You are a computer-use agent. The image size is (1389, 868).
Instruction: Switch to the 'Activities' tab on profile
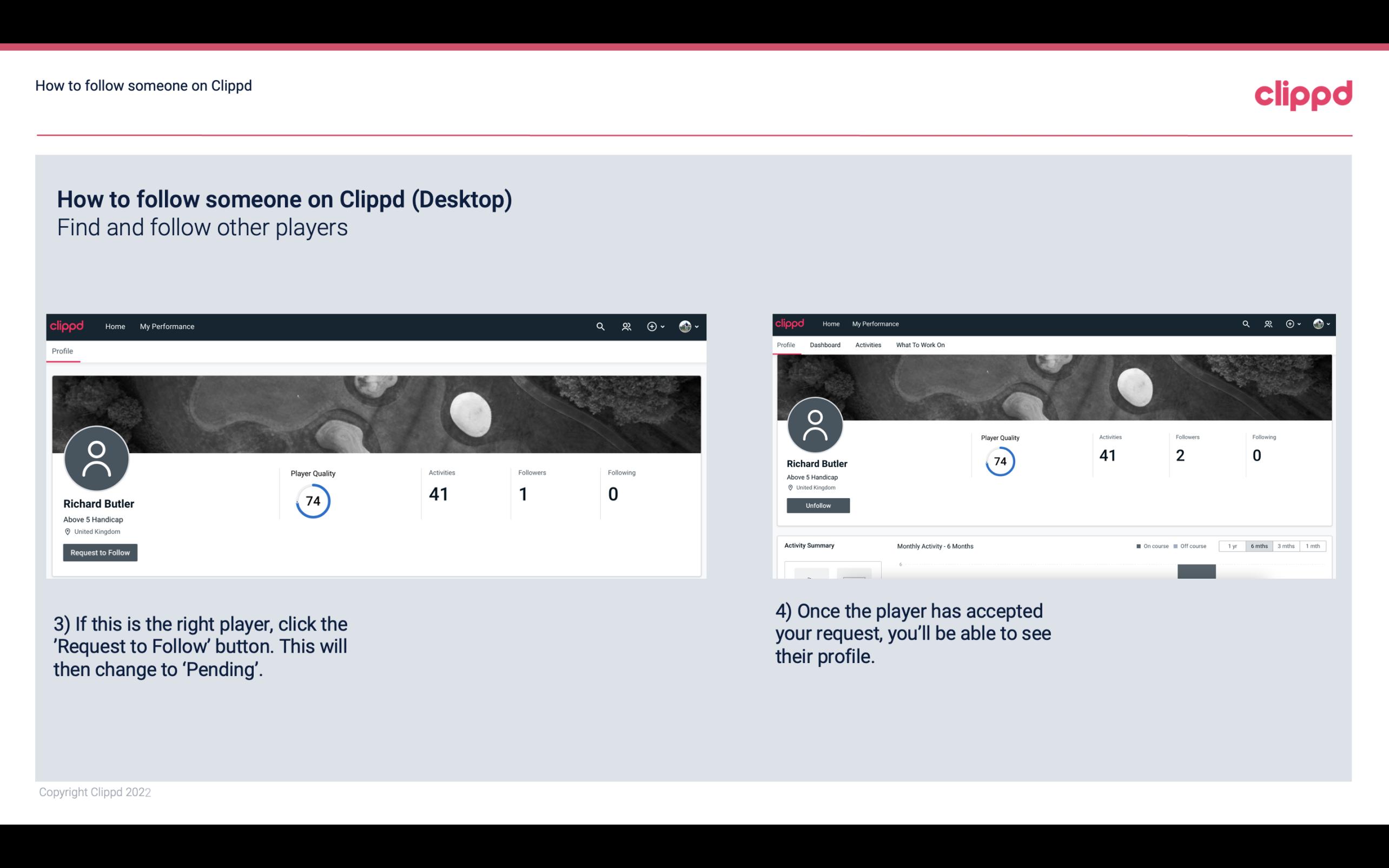coord(867,345)
